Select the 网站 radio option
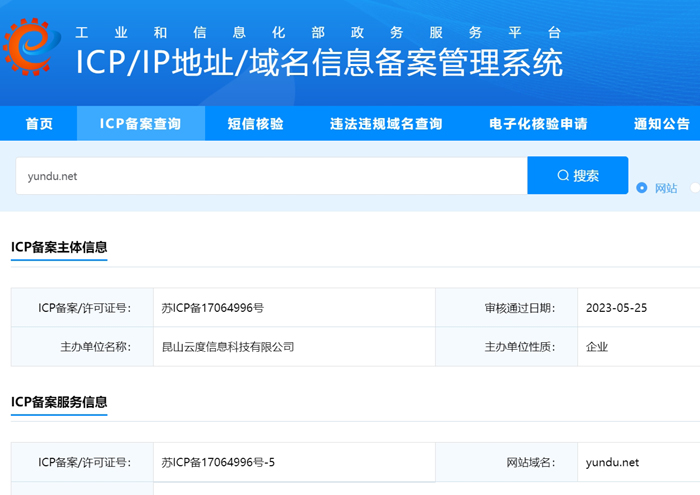The height and width of the screenshot is (495, 700). pyautogui.click(x=642, y=188)
